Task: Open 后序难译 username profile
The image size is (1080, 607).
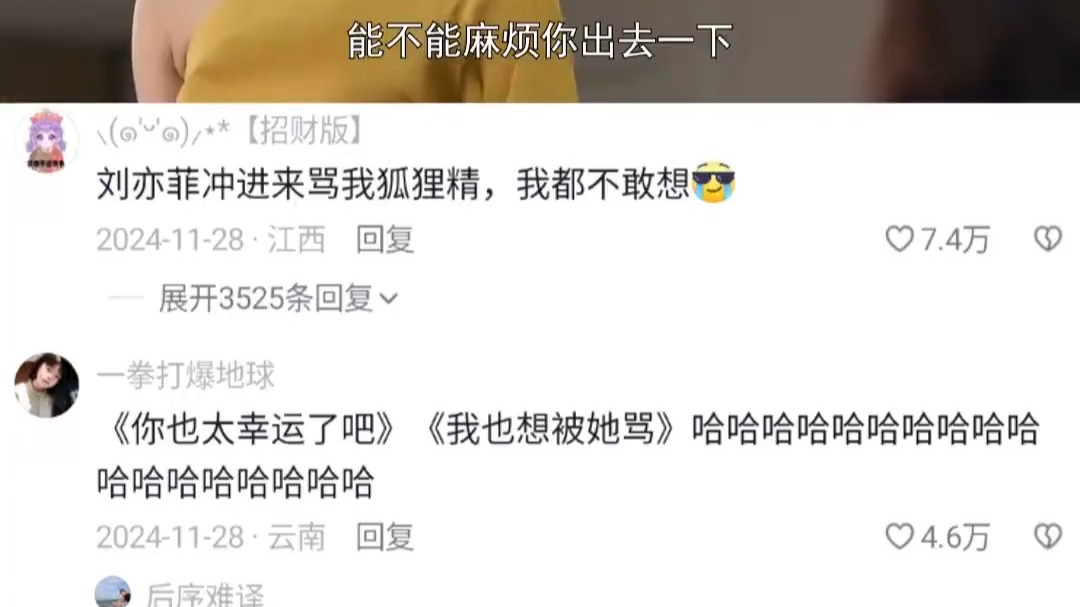Action: point(205,595)
